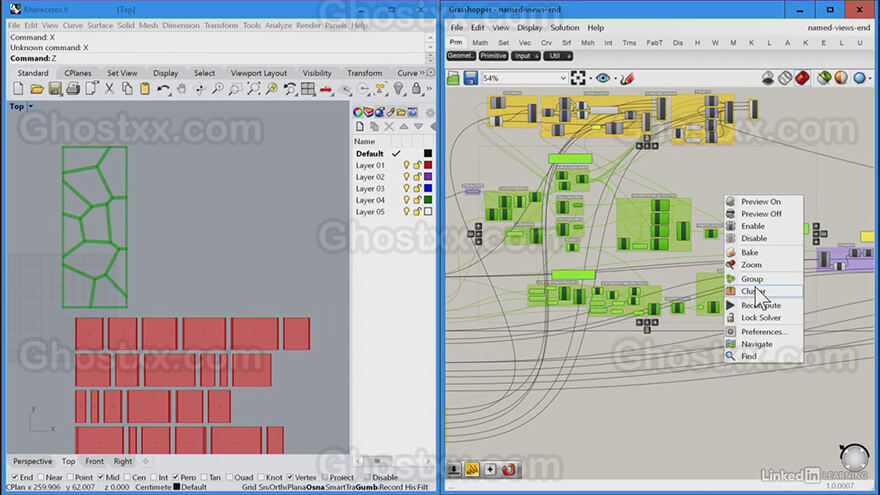Select Preview Off in context menu
The height and width of the screenshot is (495, 880).
tap(763, 214)
